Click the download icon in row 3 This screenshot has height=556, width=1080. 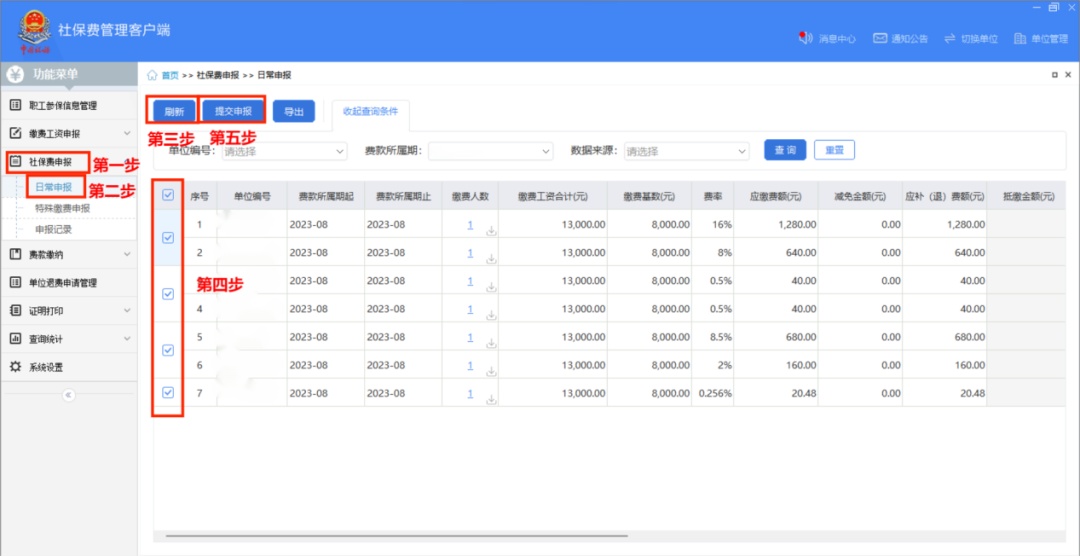coord(491,287)
